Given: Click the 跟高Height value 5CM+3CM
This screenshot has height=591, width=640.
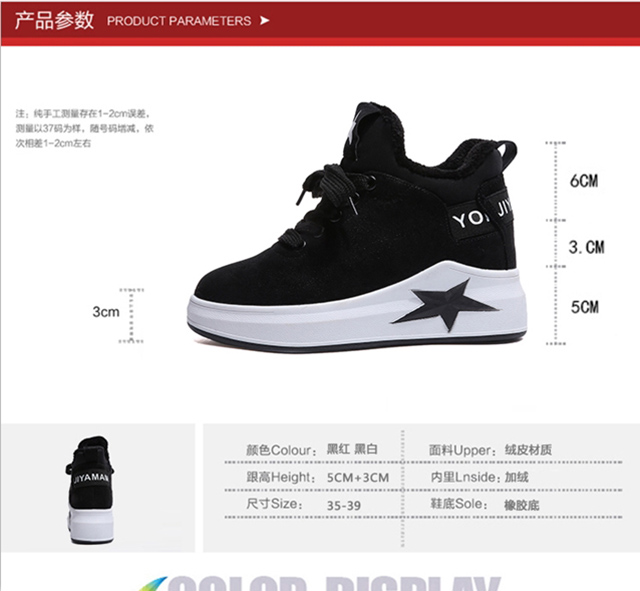Looking at the screenshot, I should pyautogui.click(x=358, y=478).
